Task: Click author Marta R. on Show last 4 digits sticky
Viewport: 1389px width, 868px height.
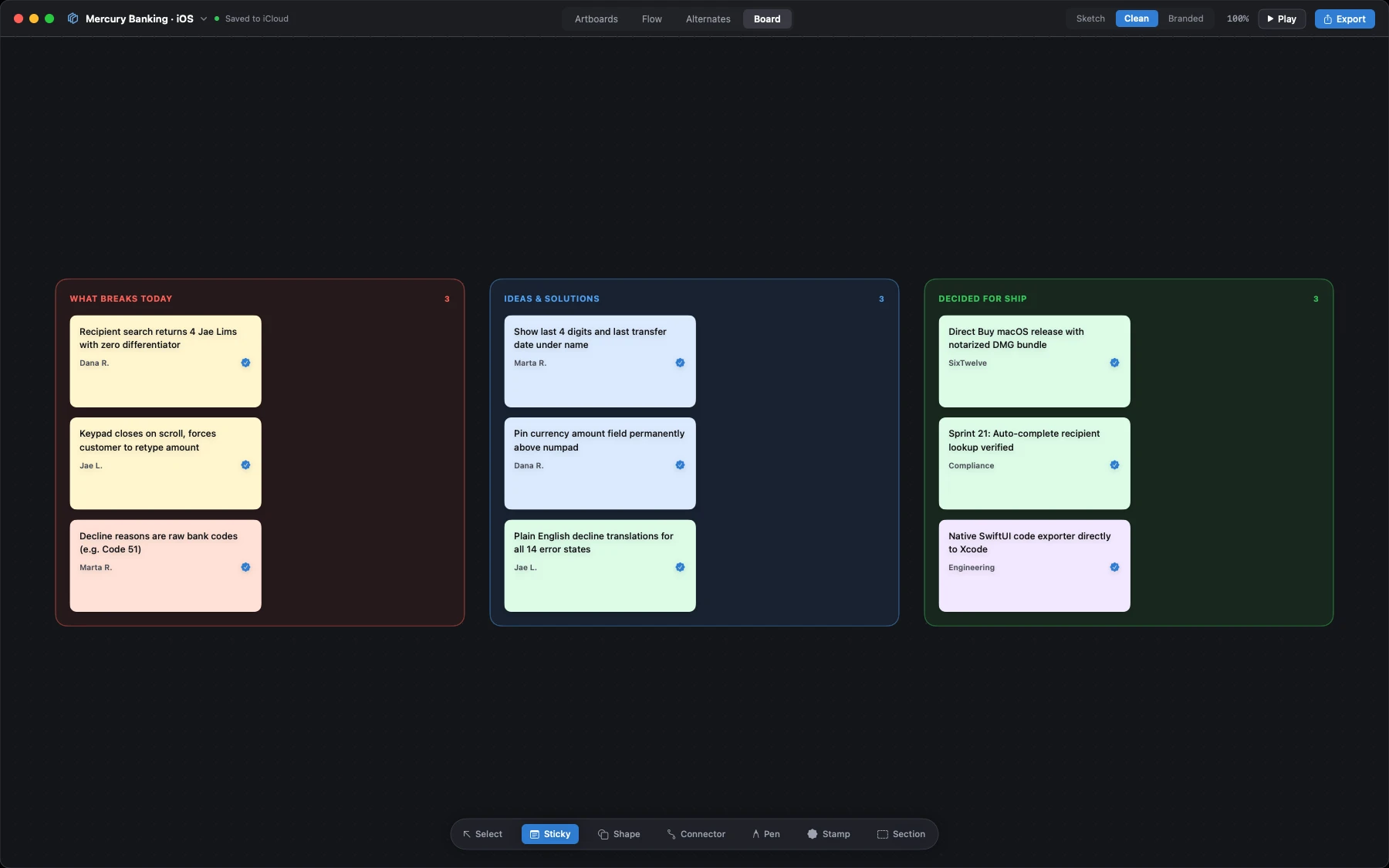Action: [x=530, y=363]
